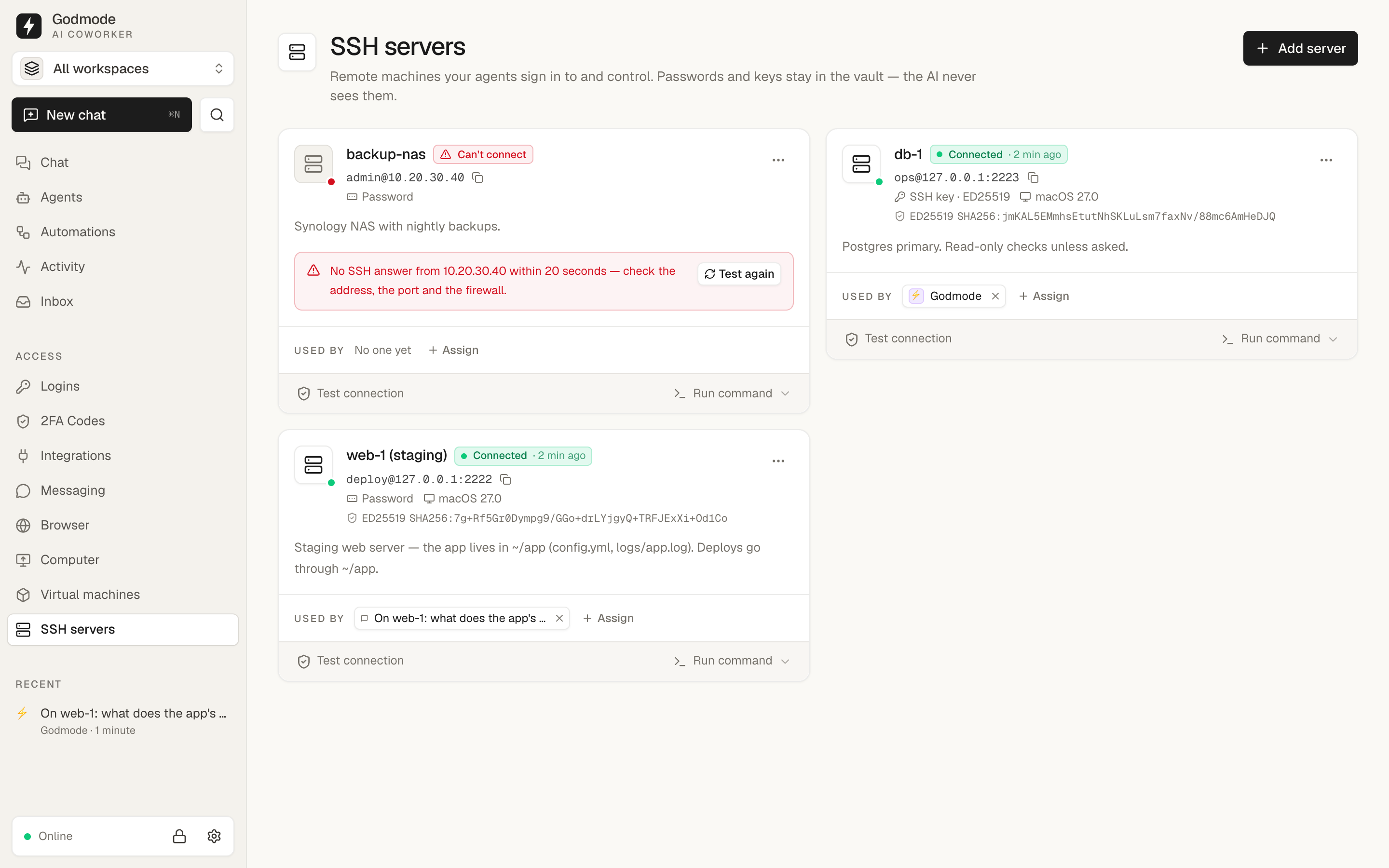Test connection for web-1 (staging)
This screenshot has height=868, width=1389.
tap(351, 661)
